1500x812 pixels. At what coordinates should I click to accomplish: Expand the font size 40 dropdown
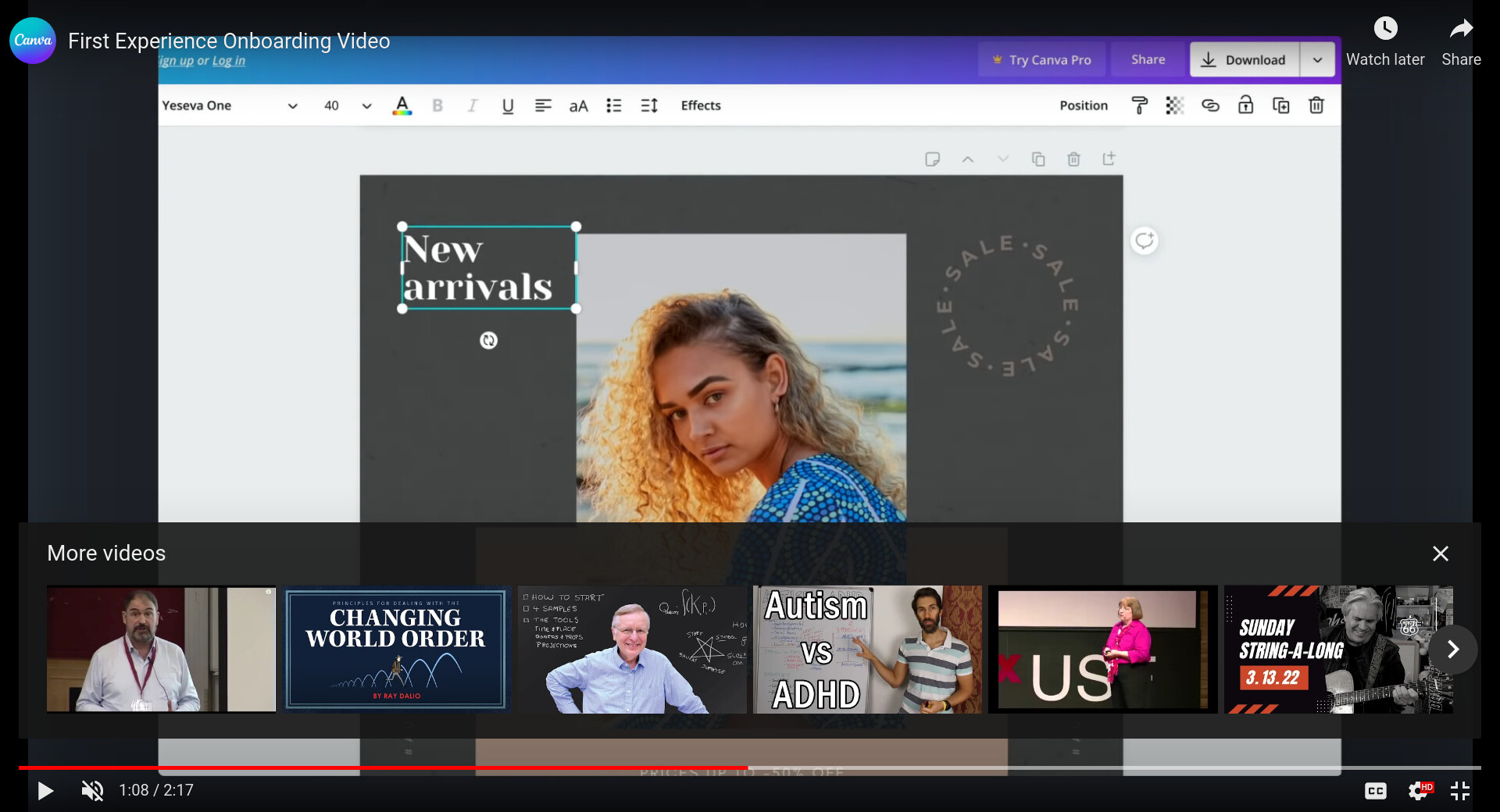(366, 105)
